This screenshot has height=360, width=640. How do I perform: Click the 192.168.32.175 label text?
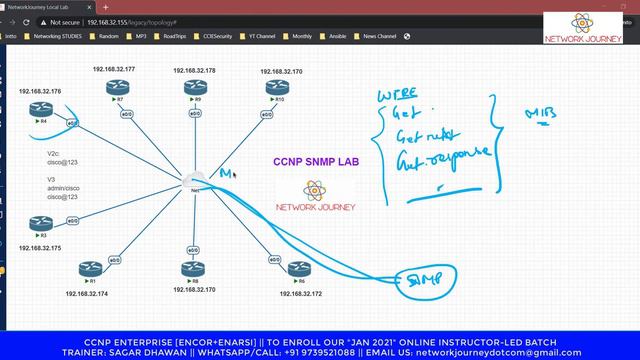(40, 248)
